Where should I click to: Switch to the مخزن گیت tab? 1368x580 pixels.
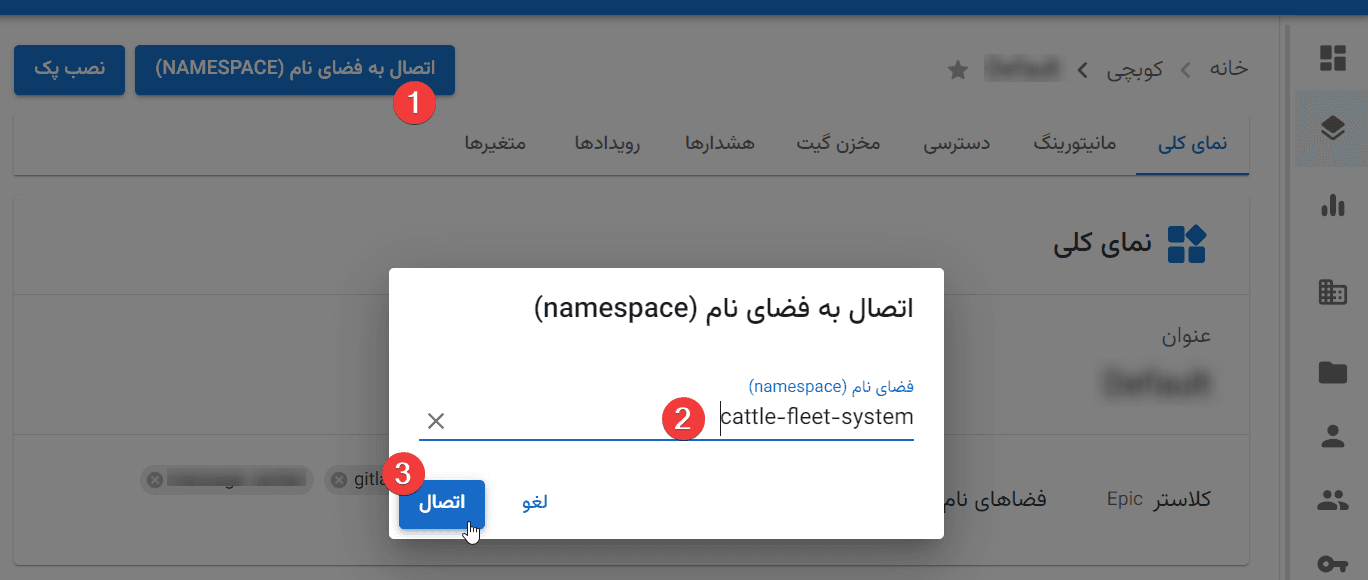pyautogui.click(x=838, y=144)
